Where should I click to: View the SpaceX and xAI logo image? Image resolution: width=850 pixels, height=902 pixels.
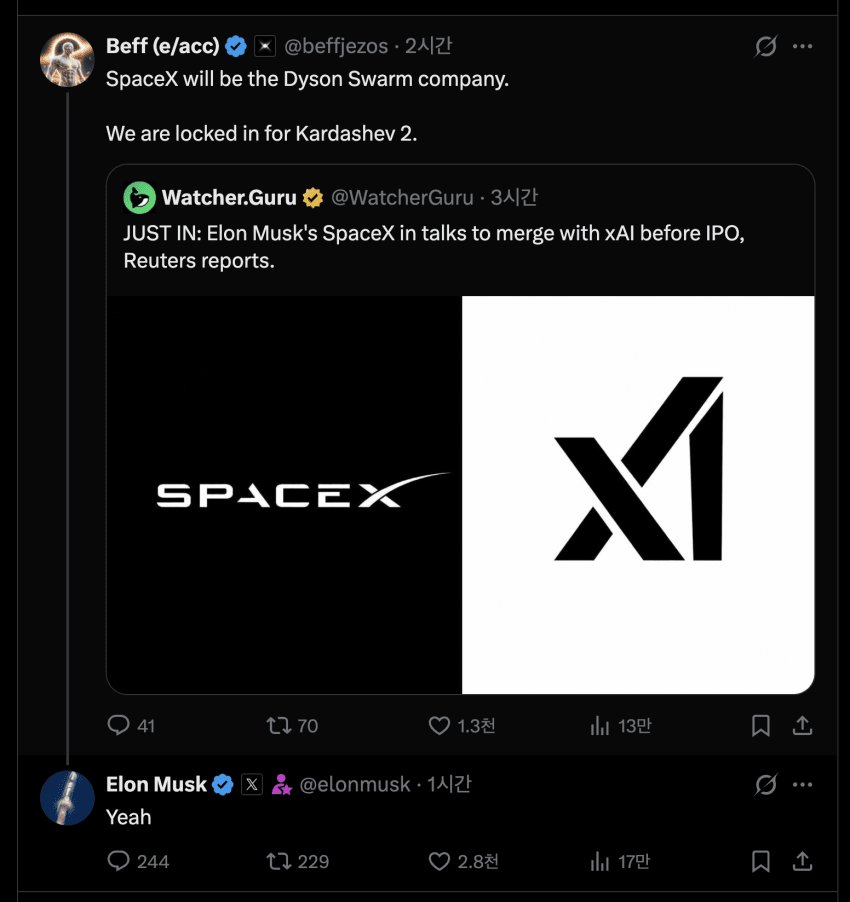coord(460,494)
